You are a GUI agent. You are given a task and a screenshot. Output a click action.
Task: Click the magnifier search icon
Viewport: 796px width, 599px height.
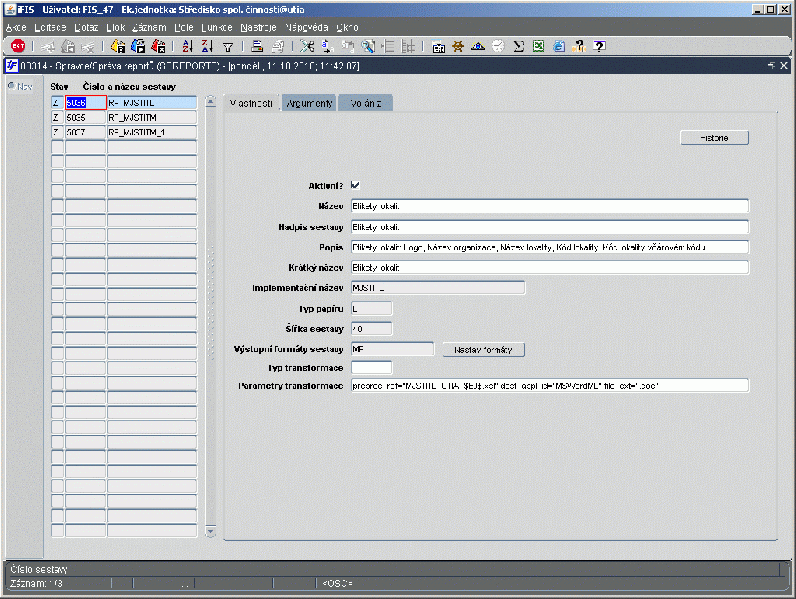click(x=368, y=46)
